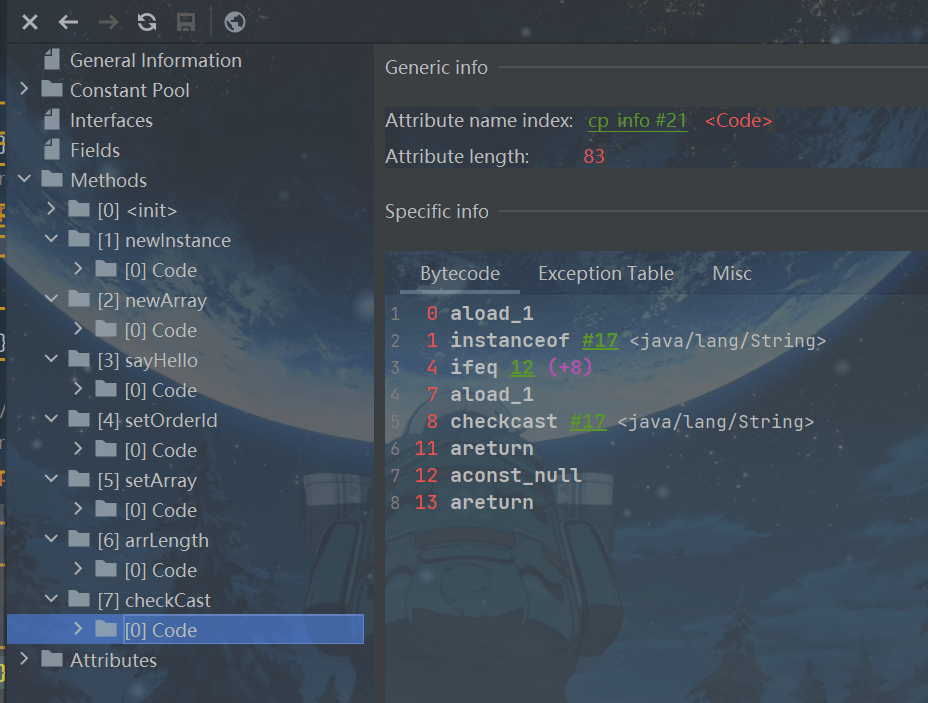Select the General Information file icon
The height and width of the screenshot is (703, 928).
point(52,60)
